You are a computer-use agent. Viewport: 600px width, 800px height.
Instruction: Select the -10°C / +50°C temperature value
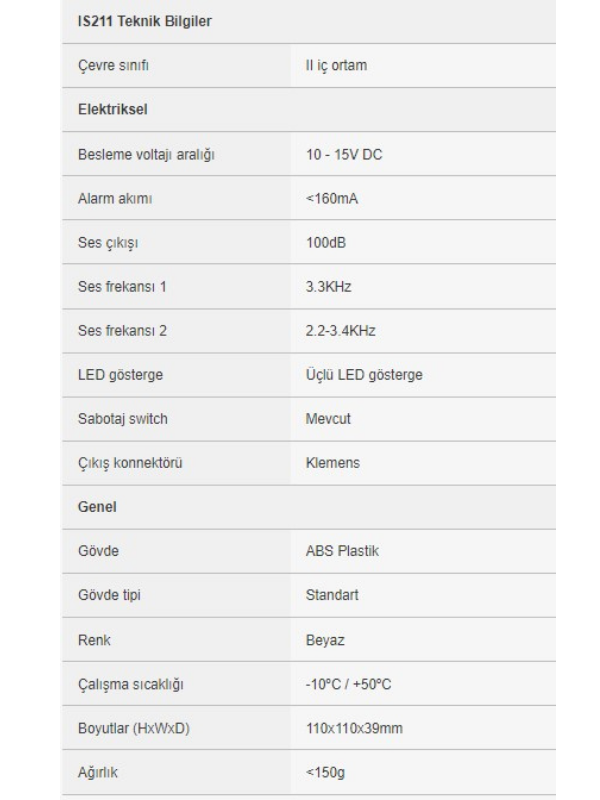(348, 684)
